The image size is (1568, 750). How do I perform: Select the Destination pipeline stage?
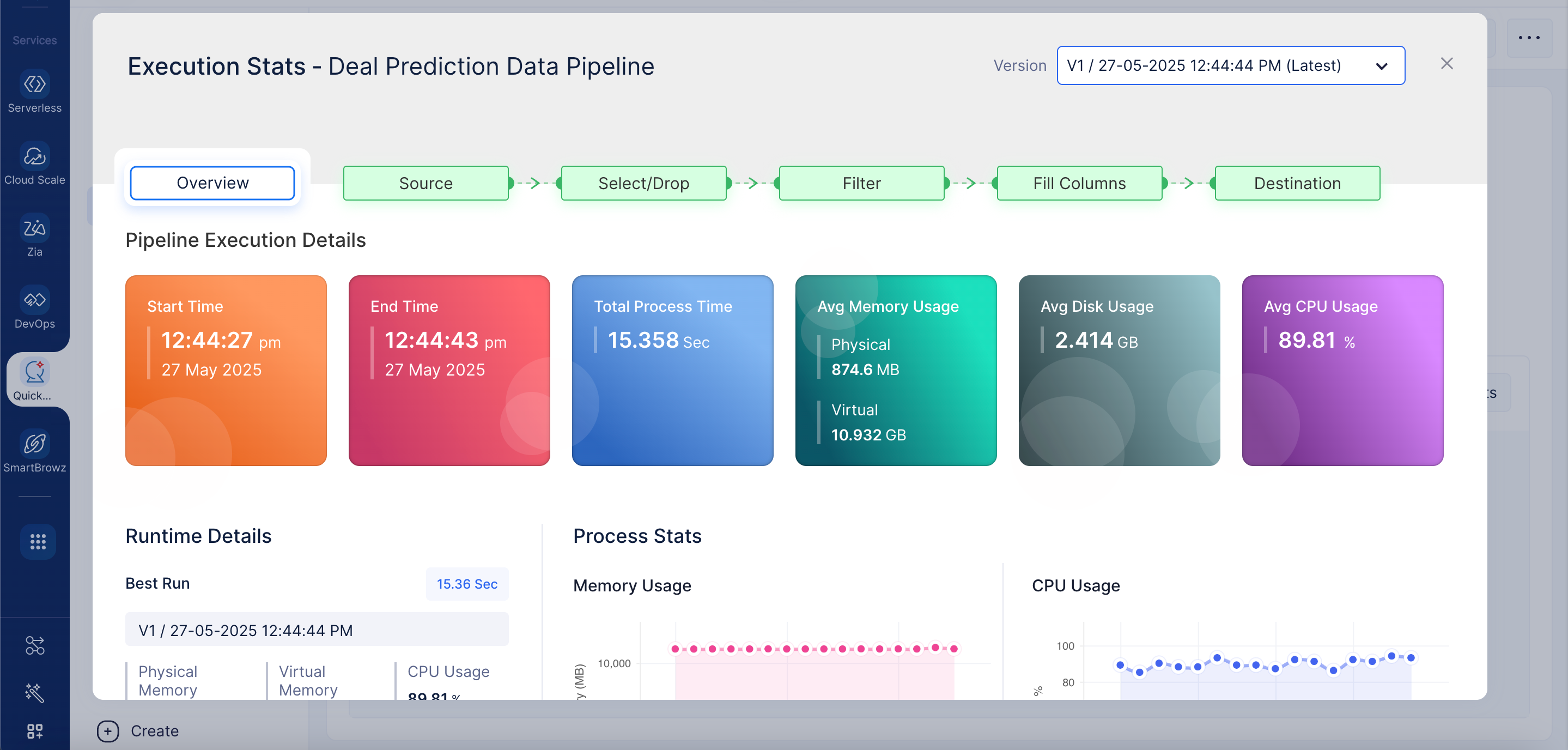tap(1298, 183)
